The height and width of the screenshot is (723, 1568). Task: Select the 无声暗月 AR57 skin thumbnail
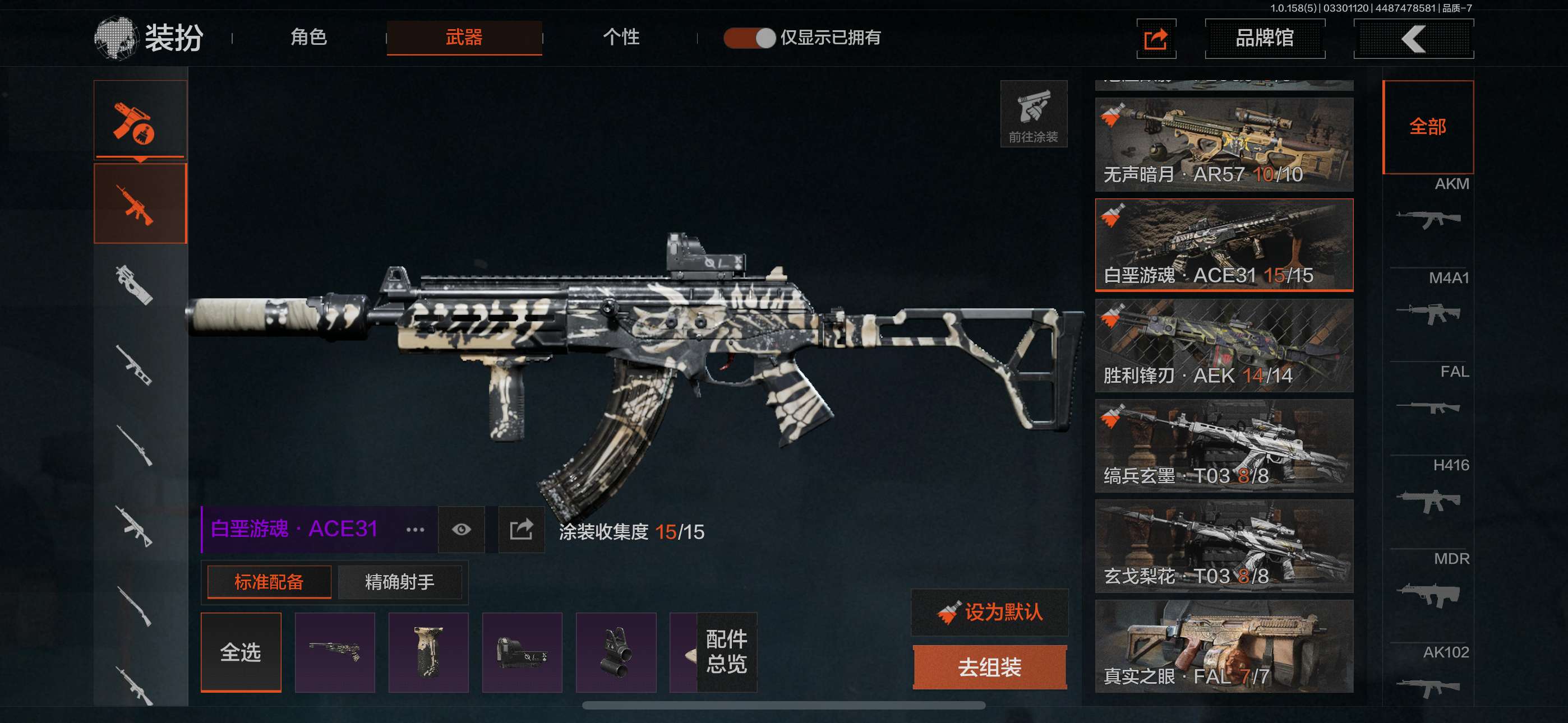[1224, 145]
